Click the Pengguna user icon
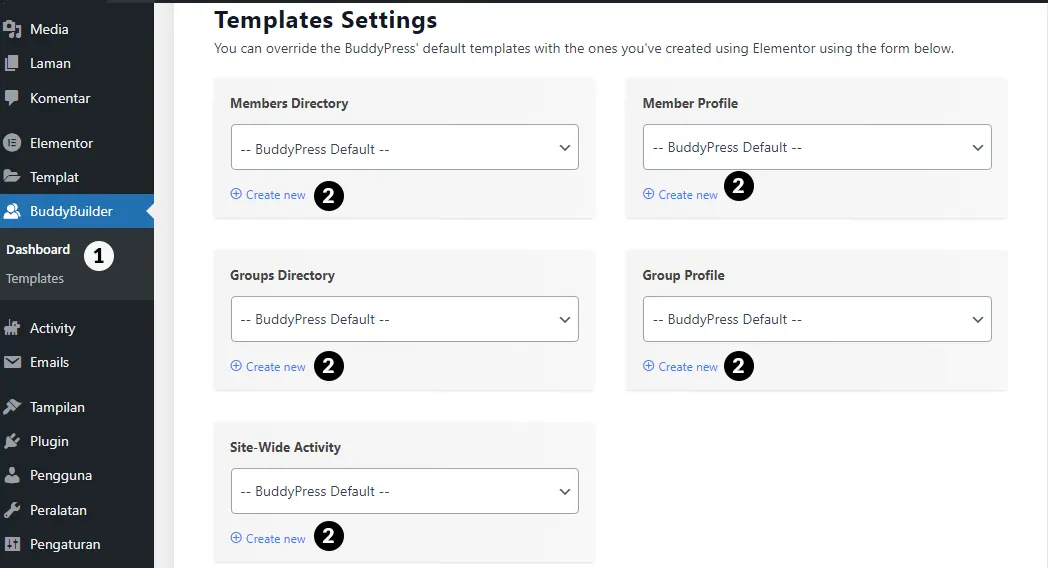Screen dimensions: 1048x568 click(12, 475)
